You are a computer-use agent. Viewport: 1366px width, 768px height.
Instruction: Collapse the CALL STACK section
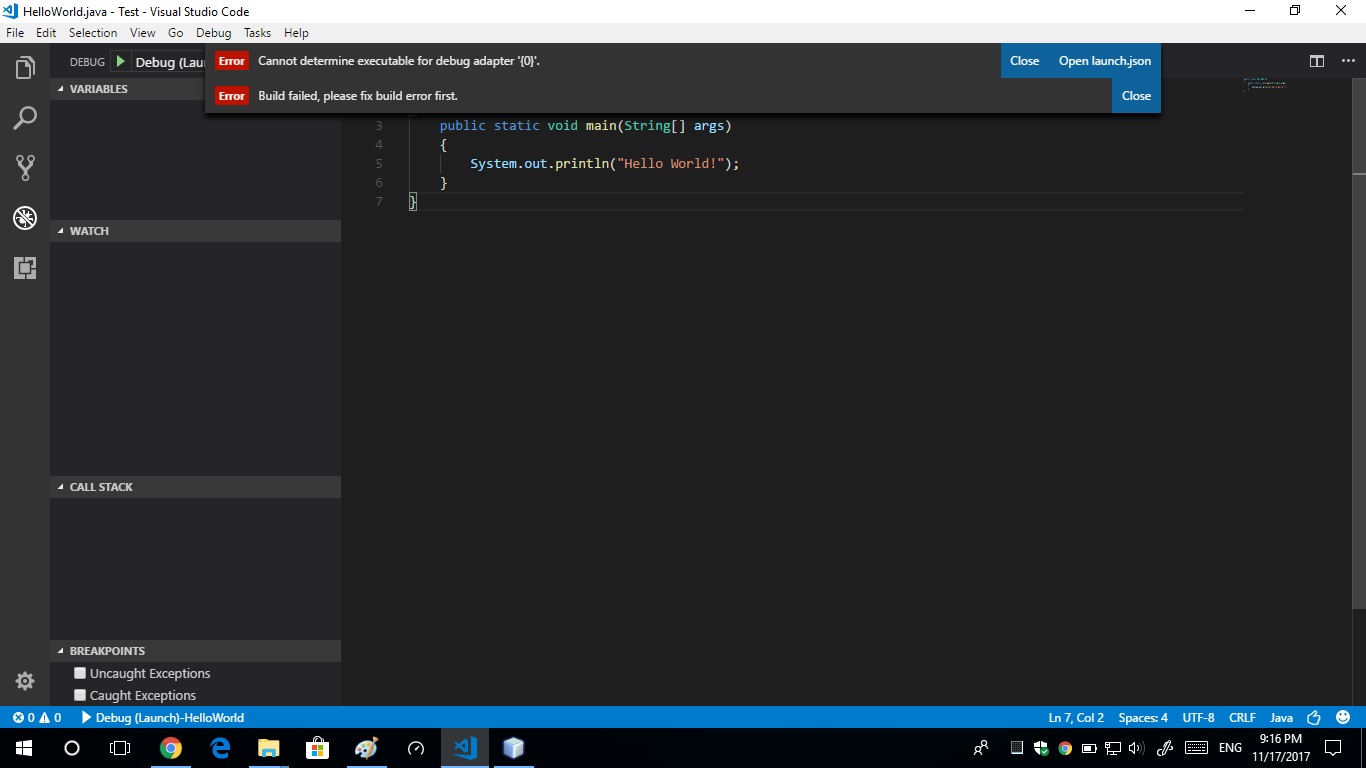coord(195,487)
